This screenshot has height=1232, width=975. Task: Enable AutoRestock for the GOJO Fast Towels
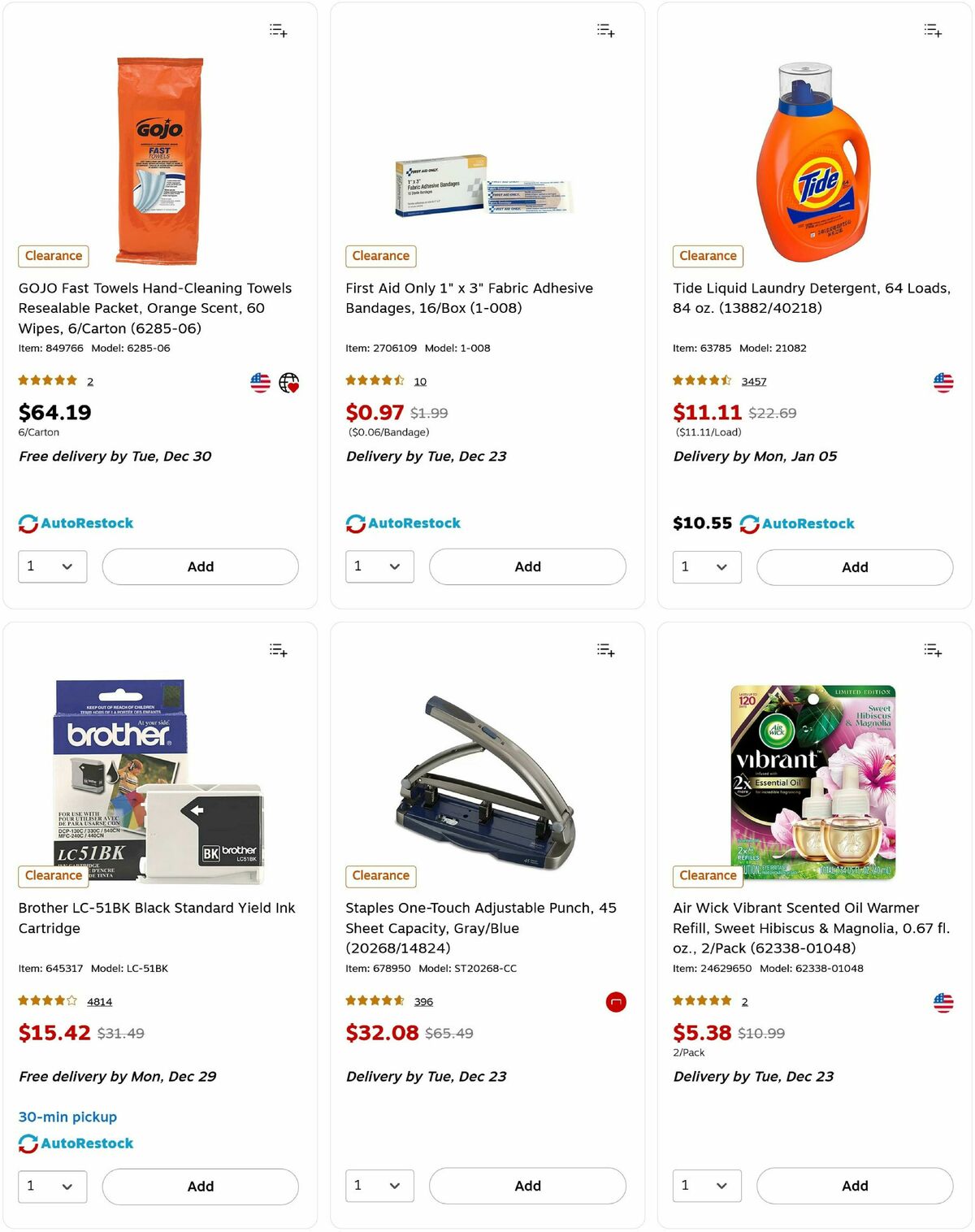click(x=77, y=523)
